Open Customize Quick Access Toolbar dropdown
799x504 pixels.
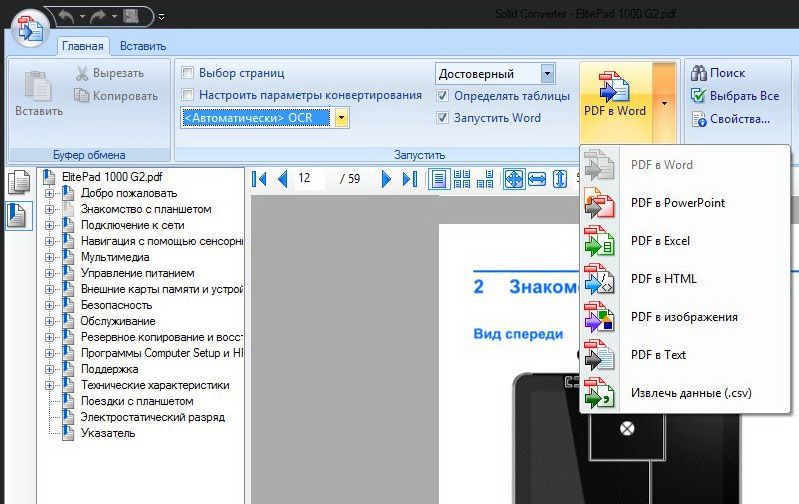(x=161, y=17)
